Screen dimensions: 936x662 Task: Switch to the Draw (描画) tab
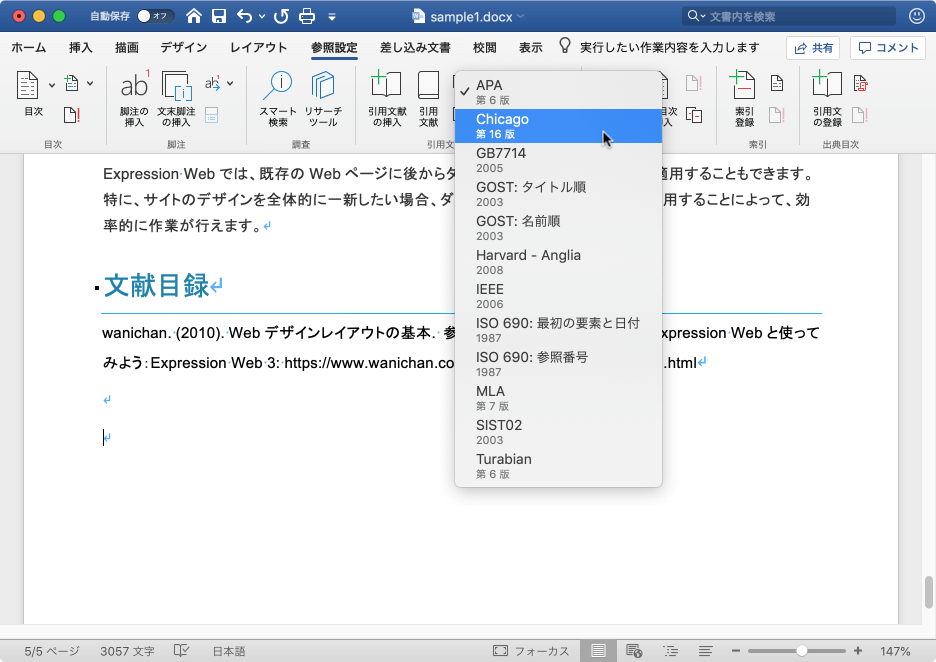click(x=127, y=47)
